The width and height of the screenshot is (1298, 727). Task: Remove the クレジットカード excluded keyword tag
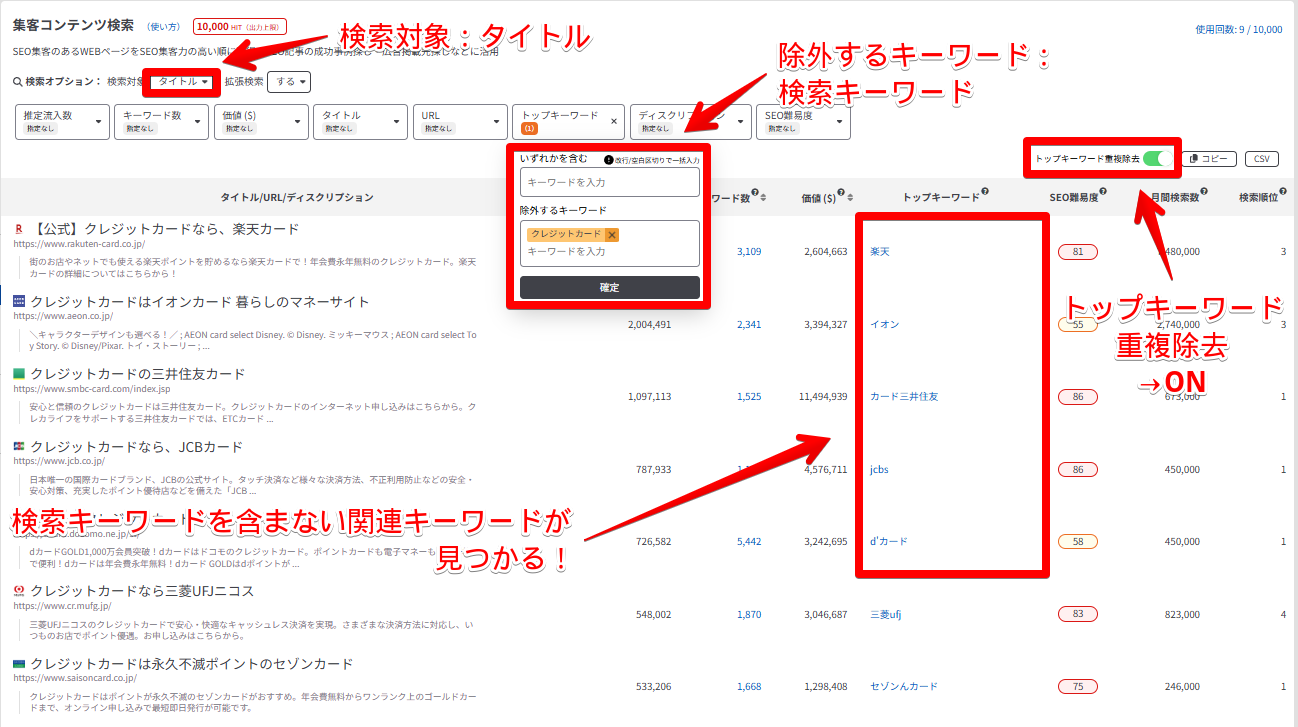tap(612, 234)
